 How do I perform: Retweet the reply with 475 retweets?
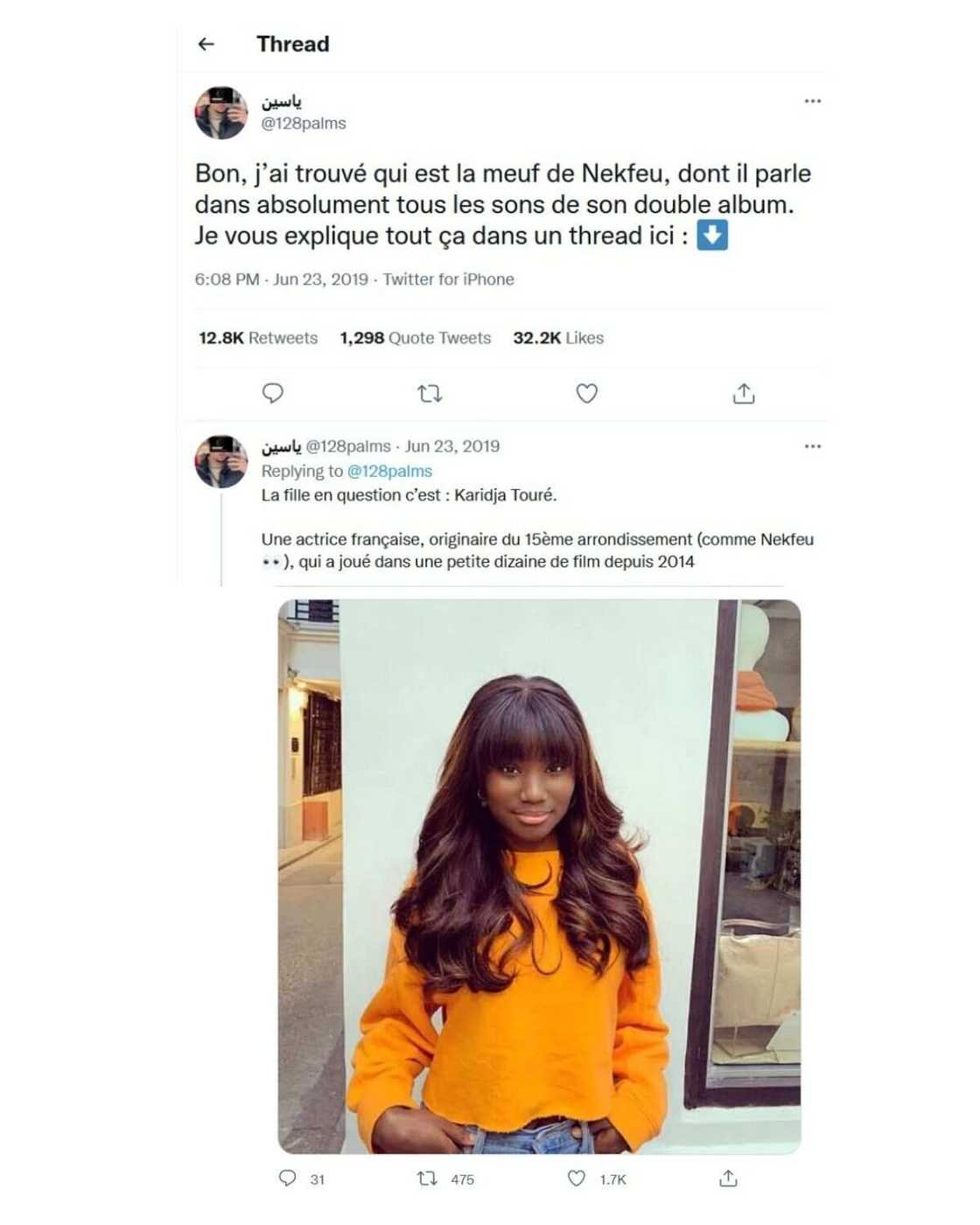tap(427, 1179)
